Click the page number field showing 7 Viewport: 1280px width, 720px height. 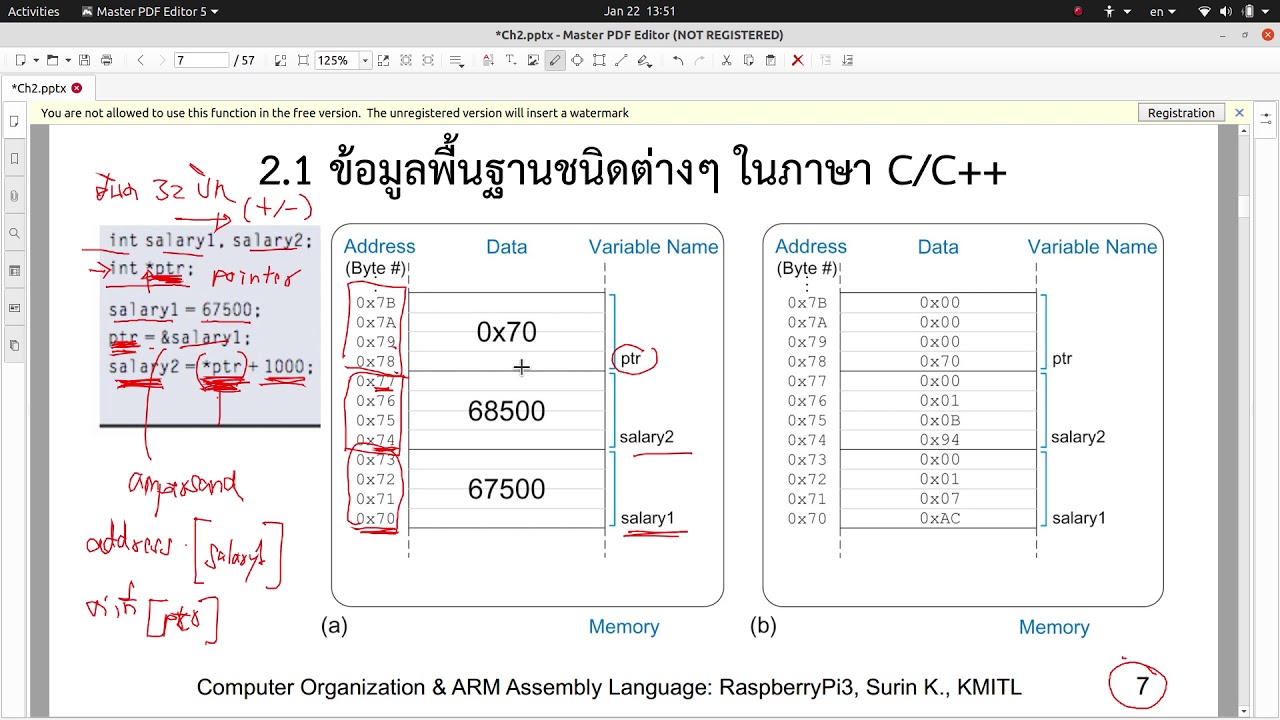[x=201, y=60]
